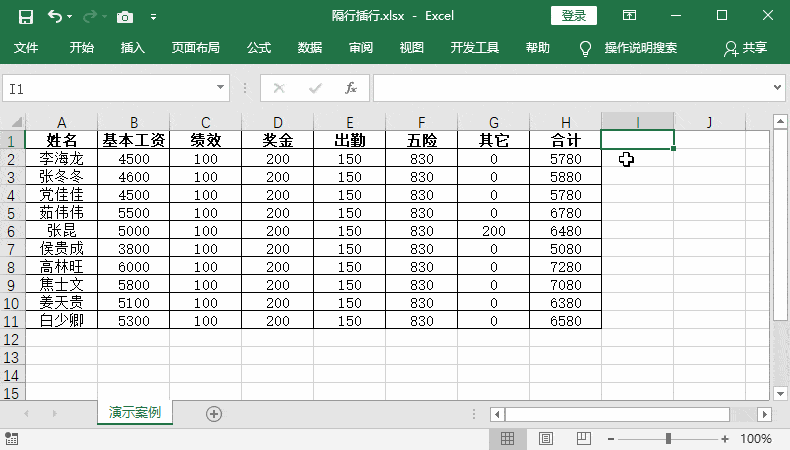This screenshot has width=790, height=450.
Task: Open Customize Quick Access Toolbar dropdown
Action: tap(153, 17)
